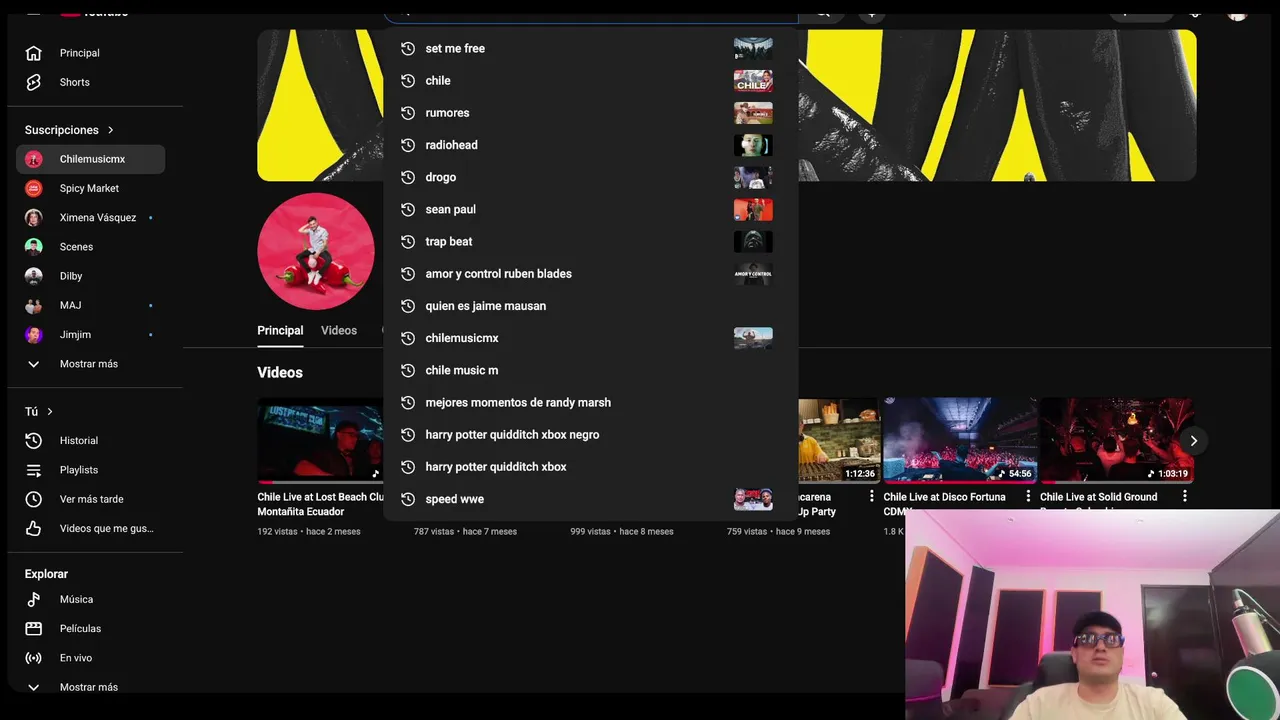Open Música in Explorar
Viewport: 1280px width, 720px height.
(x=90, y=599)
